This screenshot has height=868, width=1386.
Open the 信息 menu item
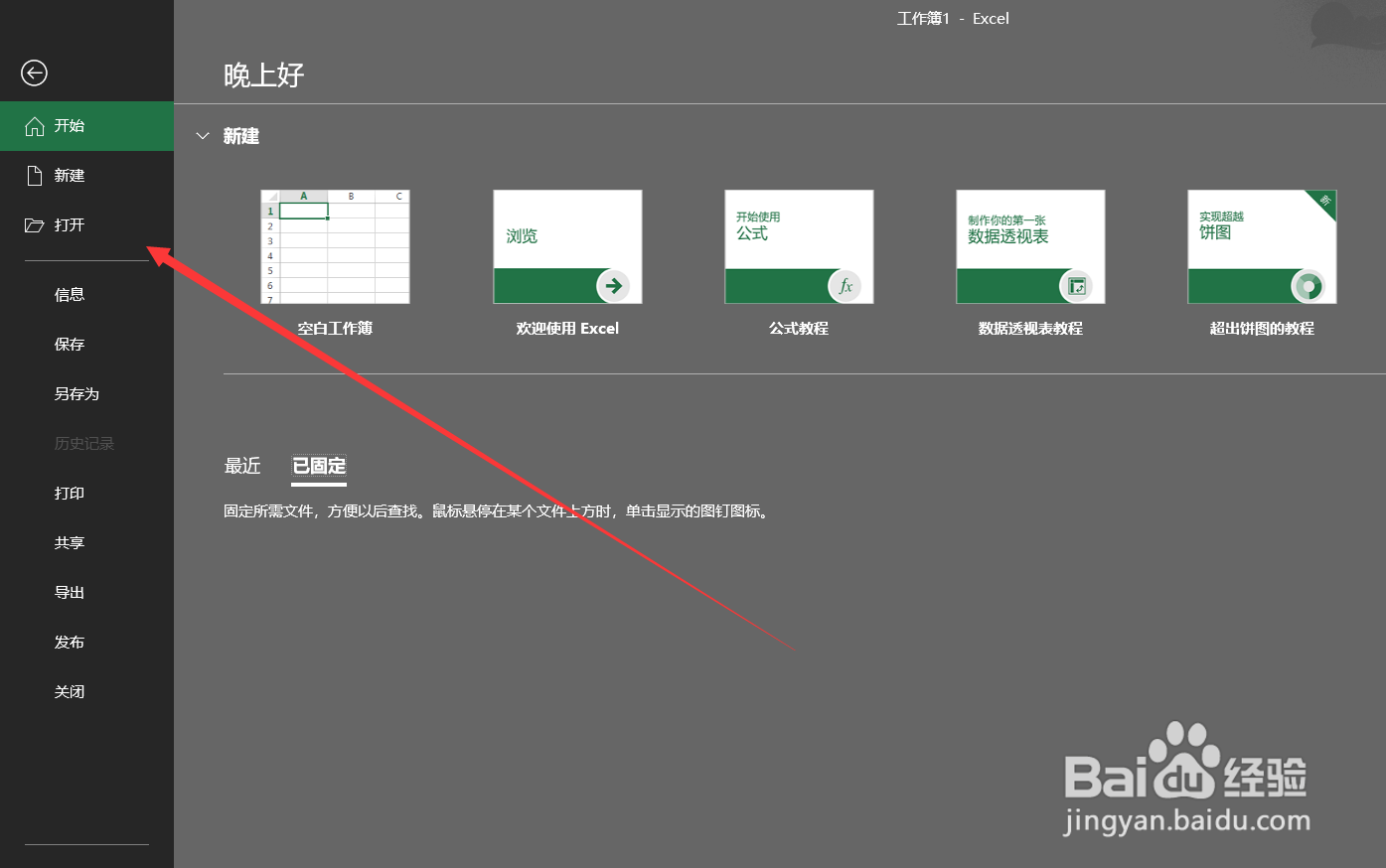point(86,295)
